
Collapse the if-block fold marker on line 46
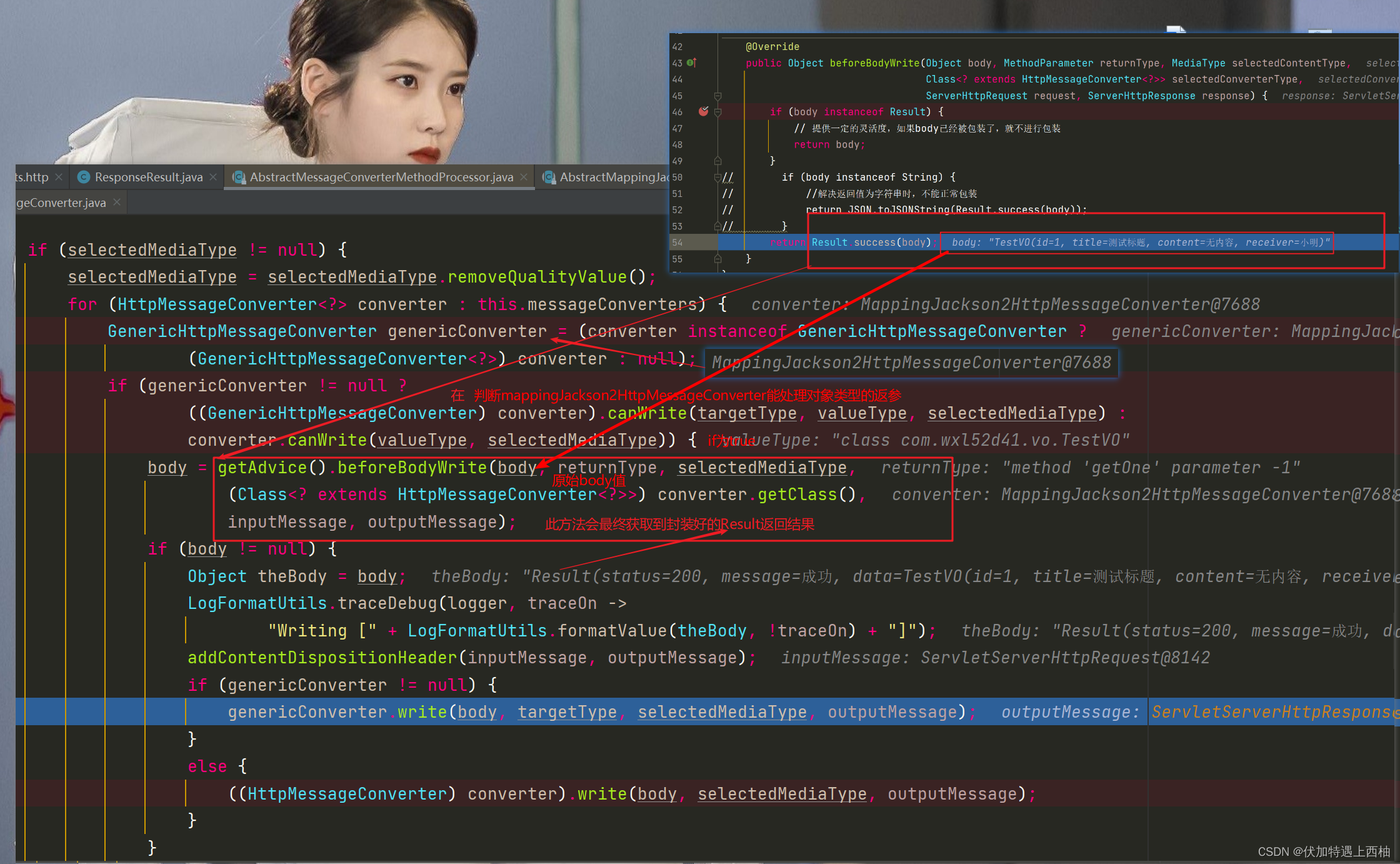tap(717, 112)
